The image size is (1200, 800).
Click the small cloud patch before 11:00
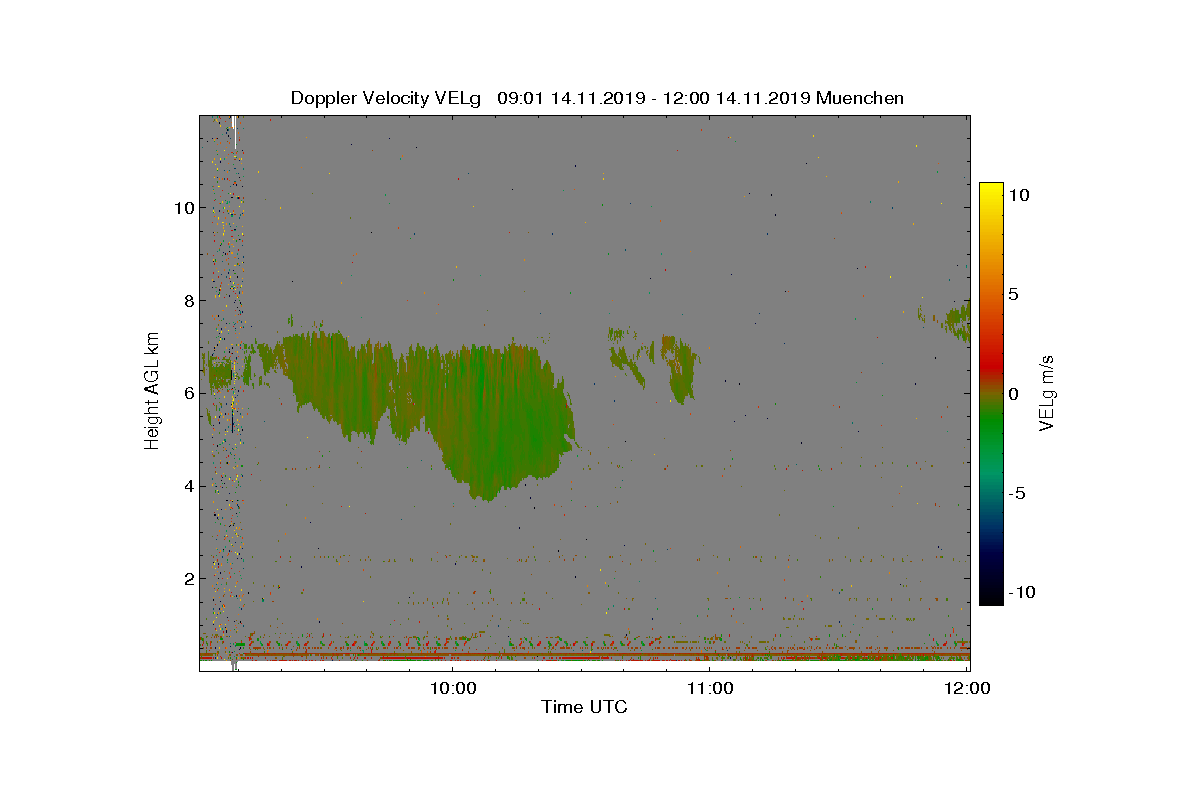(682, 368)
